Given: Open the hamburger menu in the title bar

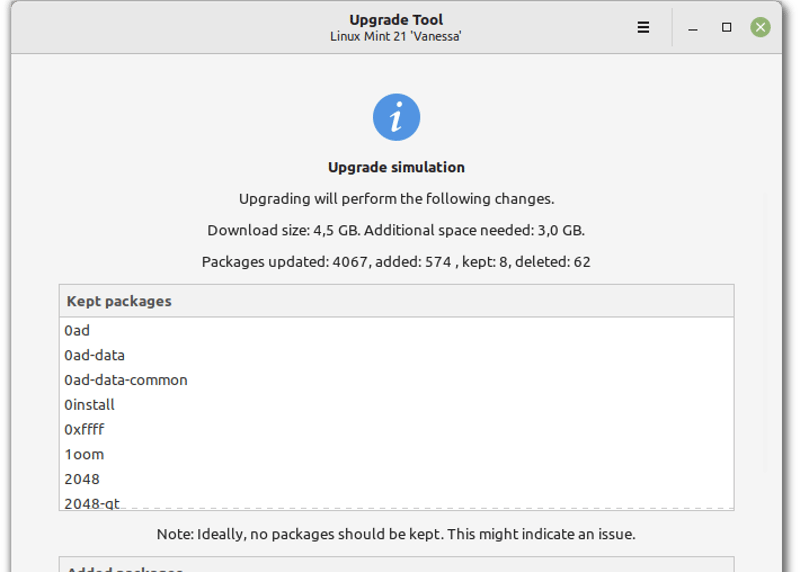Looking at the screenshot, I should [643, 28].
